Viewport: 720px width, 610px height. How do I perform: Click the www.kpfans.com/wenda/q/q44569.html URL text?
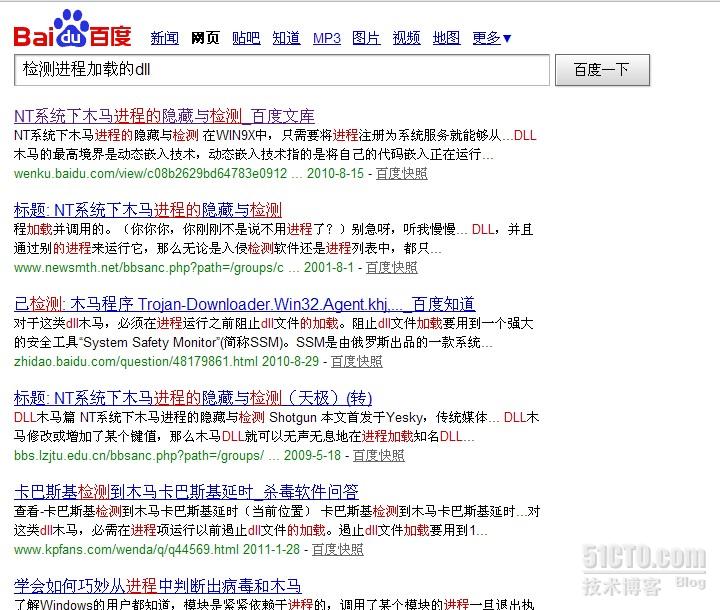point(126,549)
